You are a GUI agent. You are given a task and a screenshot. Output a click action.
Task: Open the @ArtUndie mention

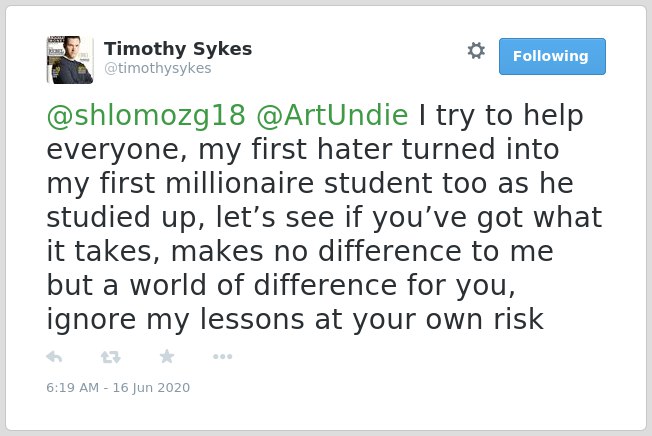pyautogui.click(x=332, y=115)
